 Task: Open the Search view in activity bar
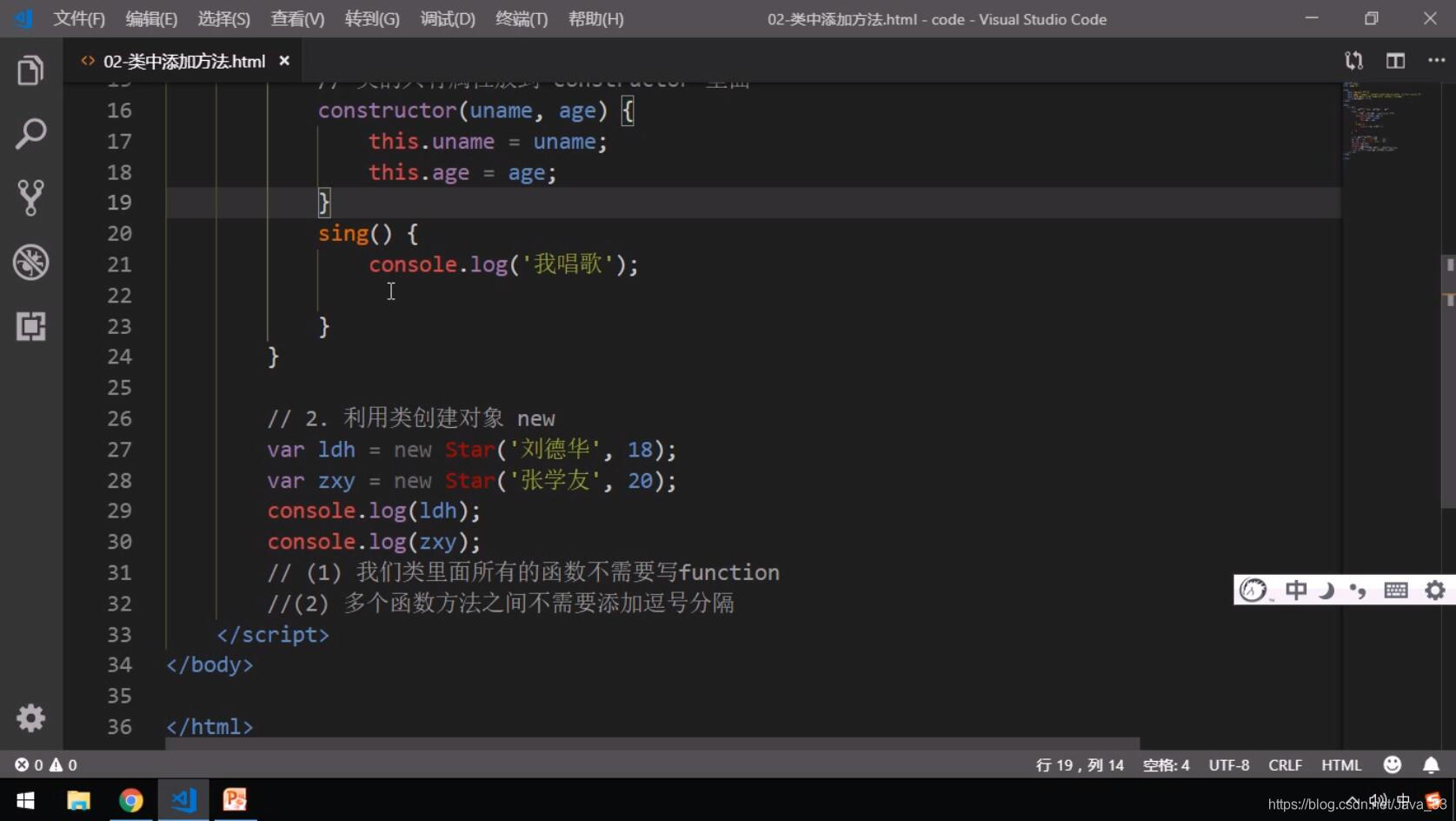(x=30, y=134)
